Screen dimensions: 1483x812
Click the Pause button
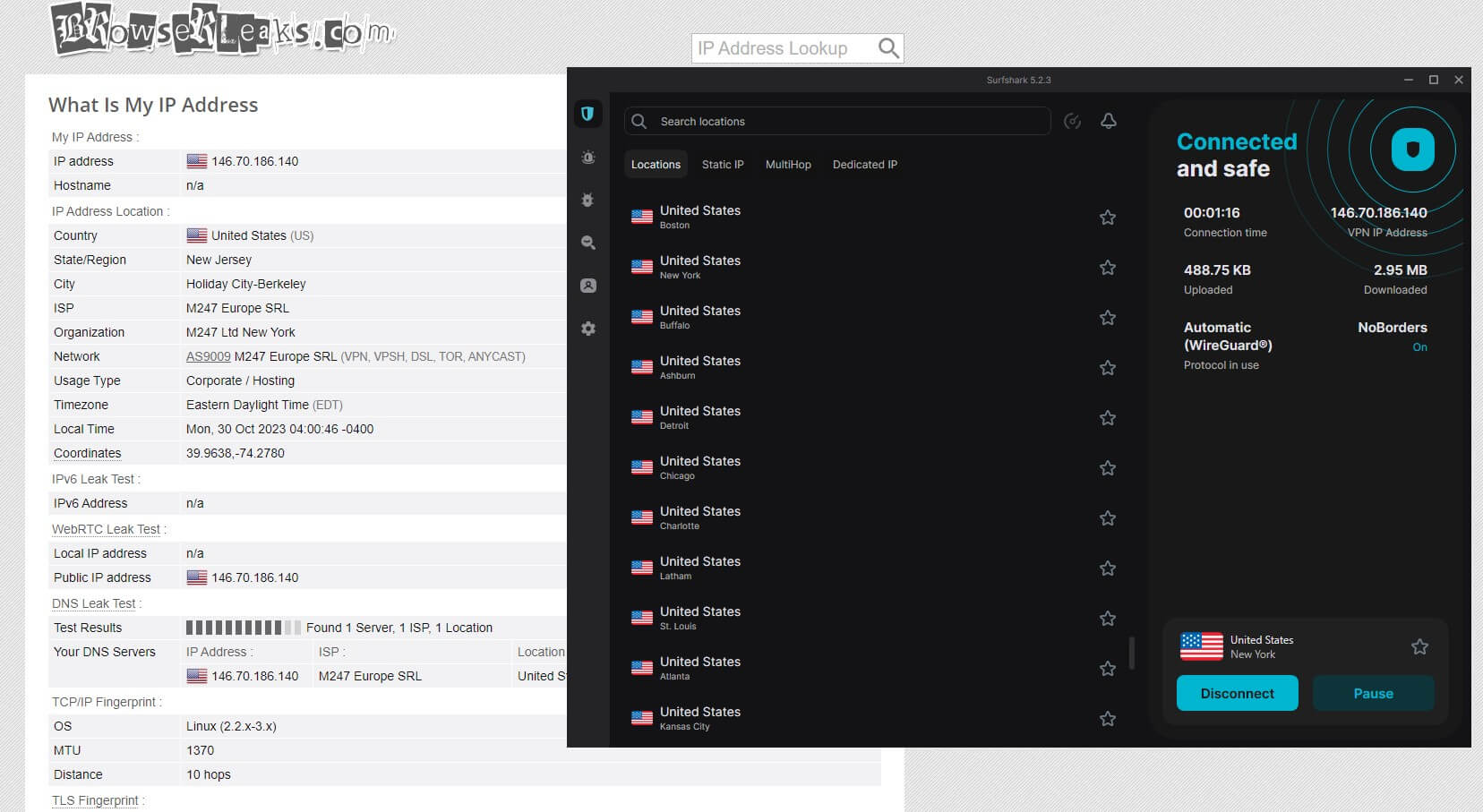[1373, 693]
